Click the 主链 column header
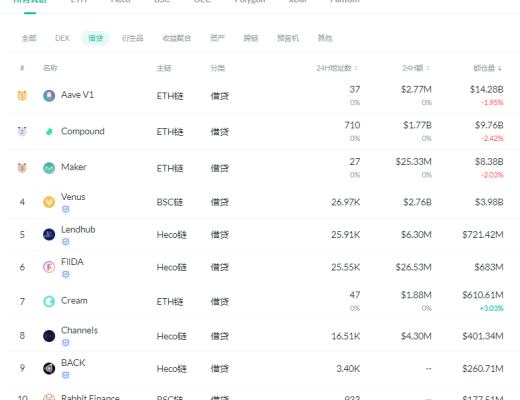This screenshot has width=520, height=400. 164,68
